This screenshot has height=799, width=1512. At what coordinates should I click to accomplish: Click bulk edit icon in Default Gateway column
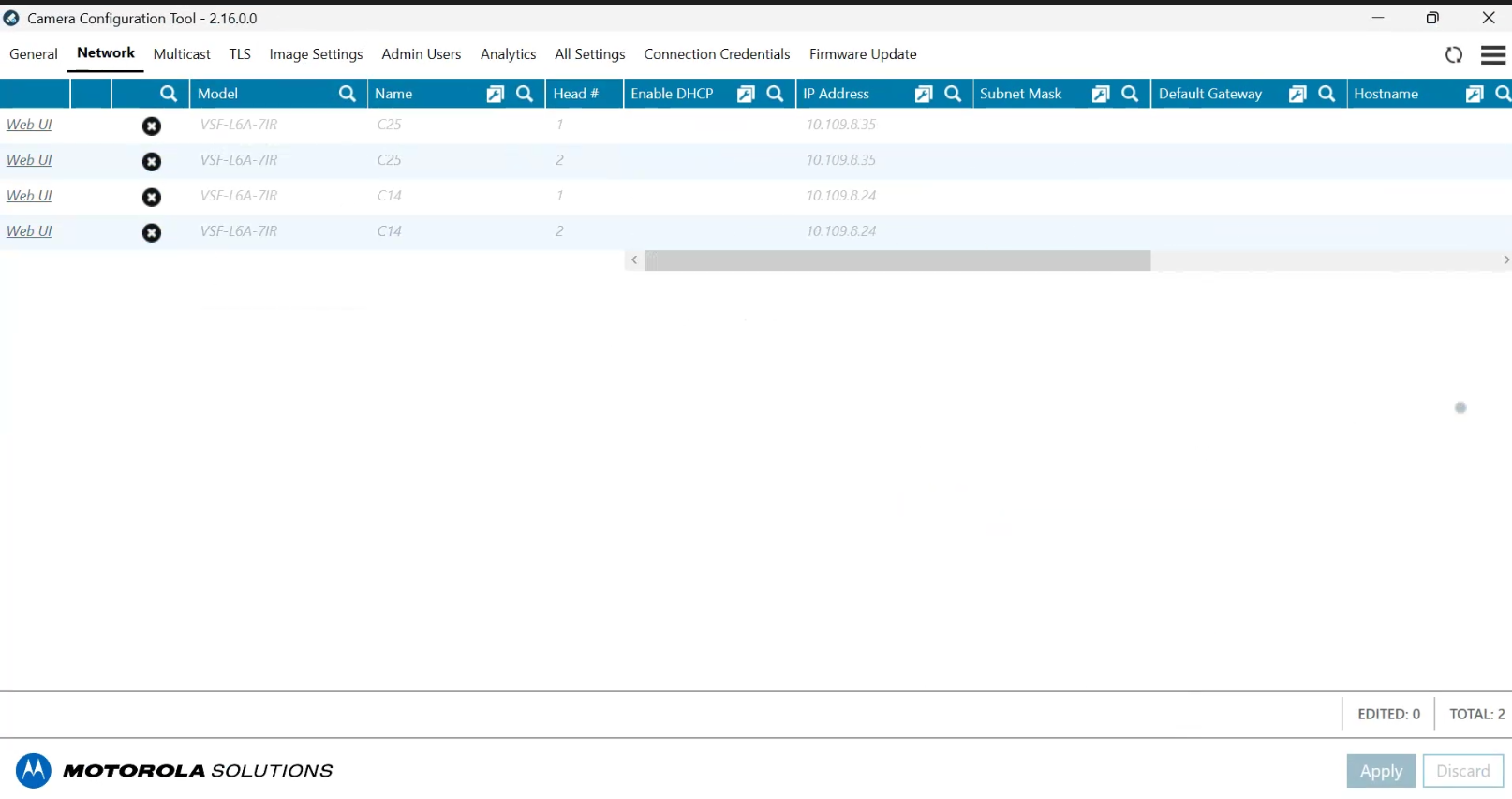click(1297, 94)
